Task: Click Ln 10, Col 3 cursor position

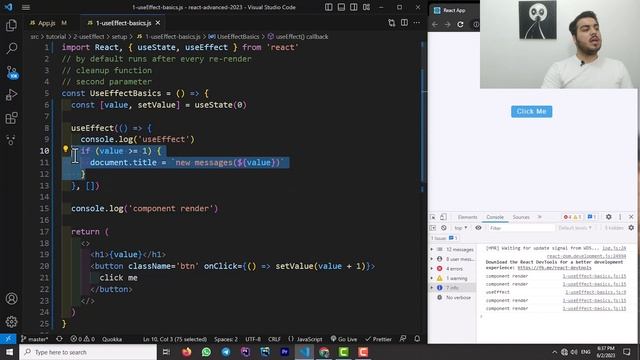Action: tap(175, 339)
